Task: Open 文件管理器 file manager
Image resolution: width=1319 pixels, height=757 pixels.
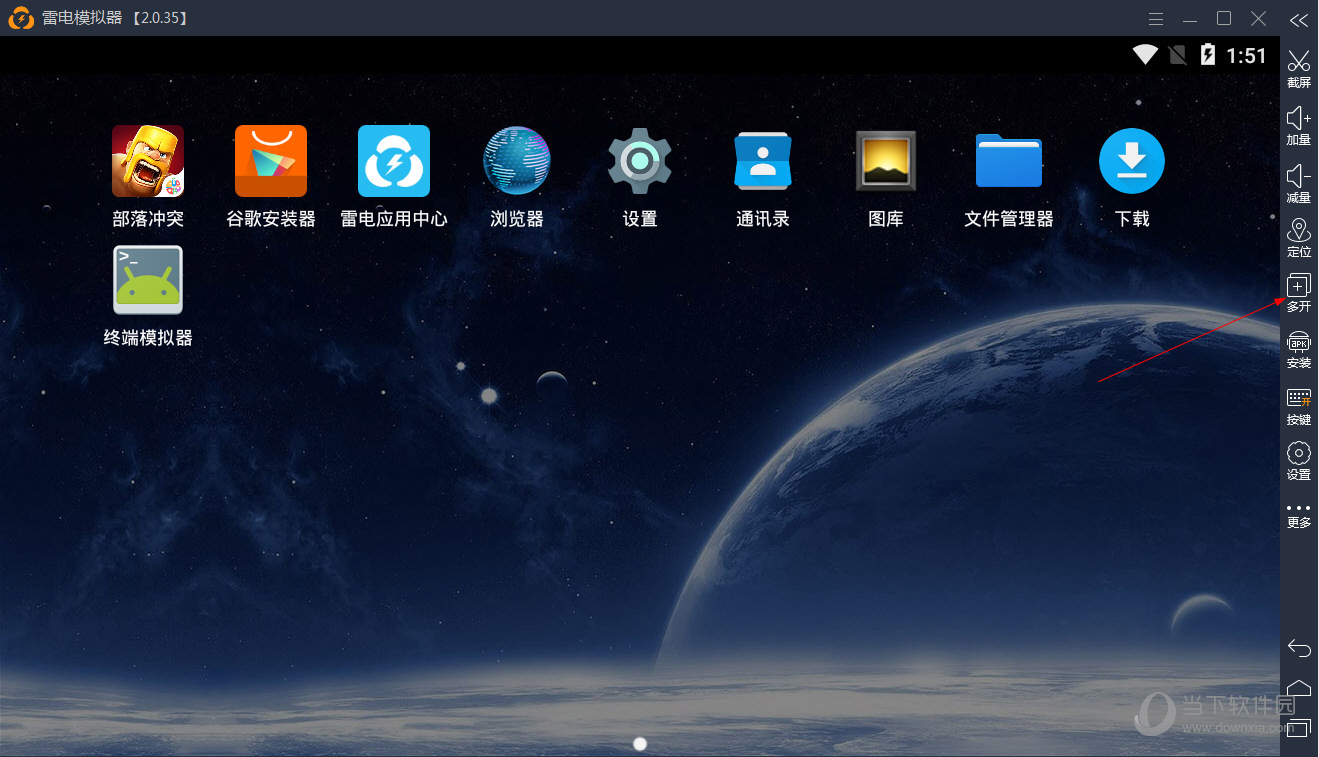Action: (1009, 161)
